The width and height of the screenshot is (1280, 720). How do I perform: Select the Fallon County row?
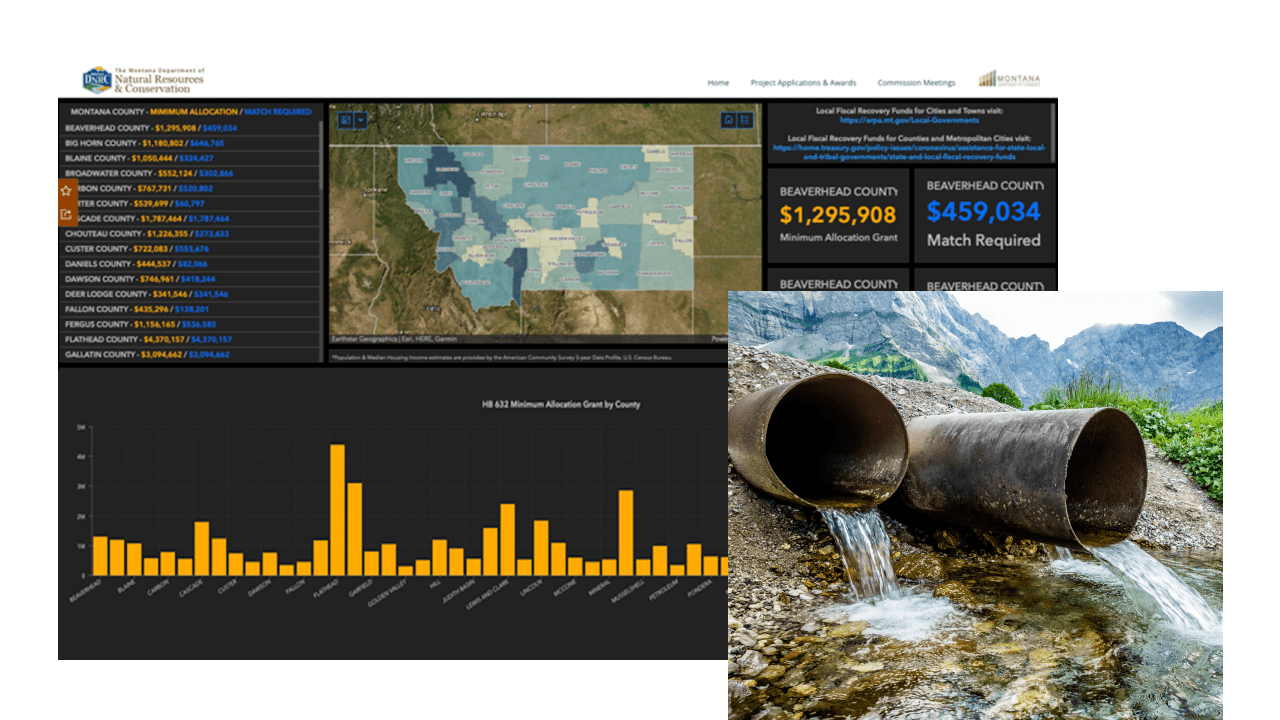190,309
